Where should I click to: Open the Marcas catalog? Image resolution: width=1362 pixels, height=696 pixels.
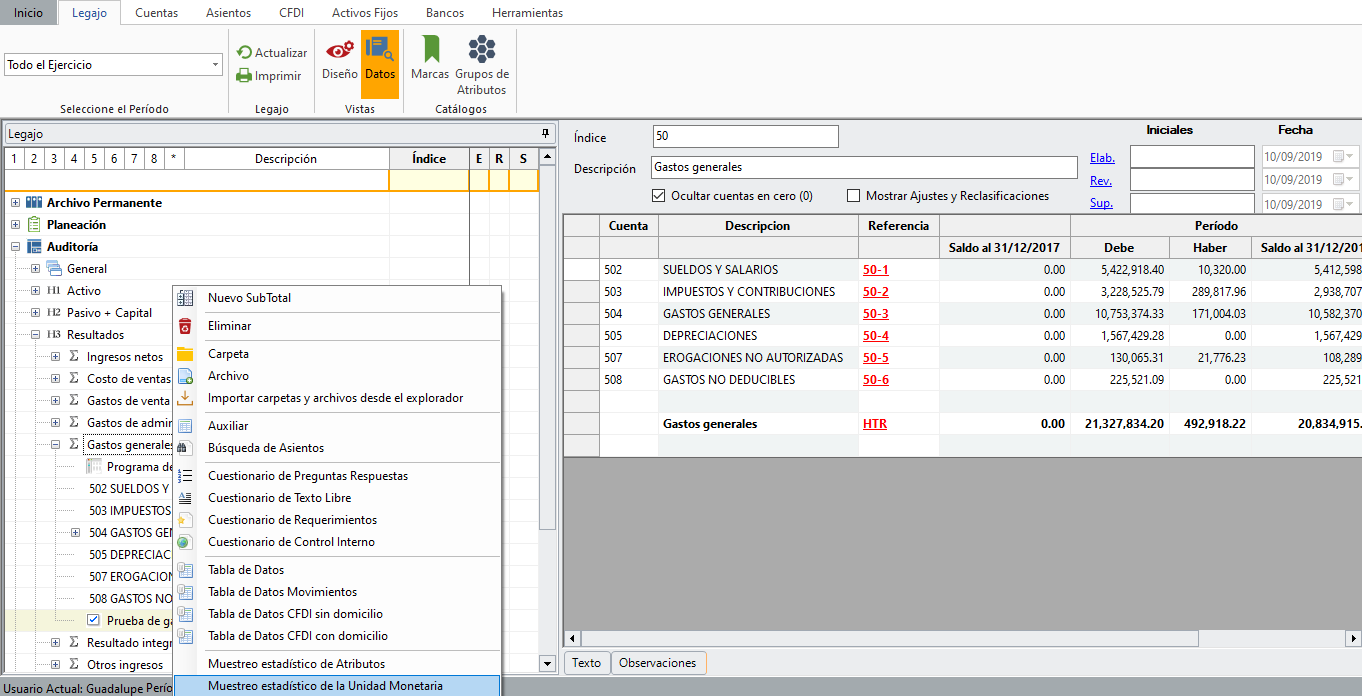pyautogui.click(x=430, y=58)
